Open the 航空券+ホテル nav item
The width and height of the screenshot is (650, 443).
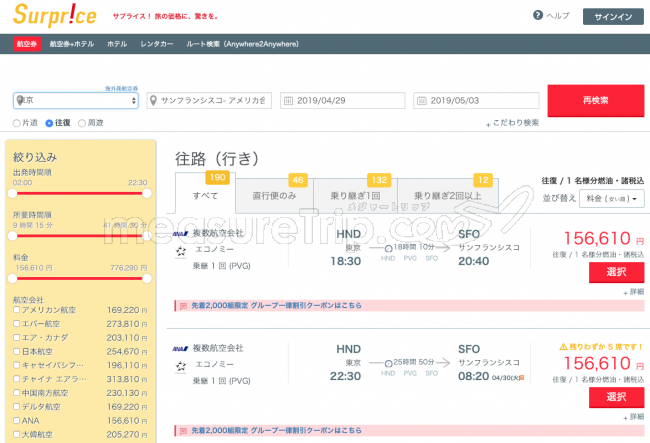72,44
